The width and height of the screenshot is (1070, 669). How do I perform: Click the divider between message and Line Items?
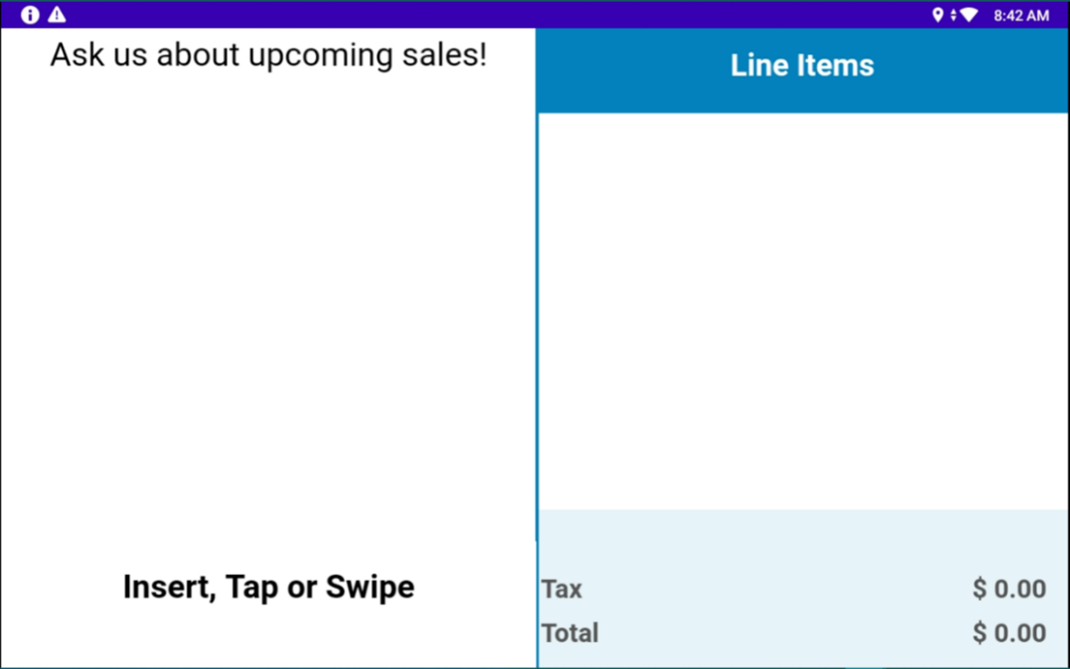tap(537, 348)
